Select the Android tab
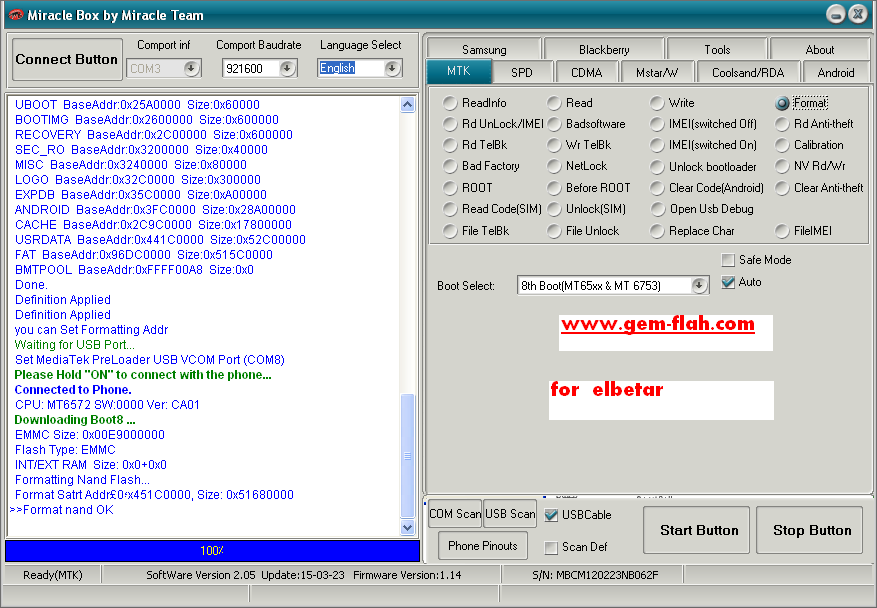 pyautogui.click(x=836, y=72)
